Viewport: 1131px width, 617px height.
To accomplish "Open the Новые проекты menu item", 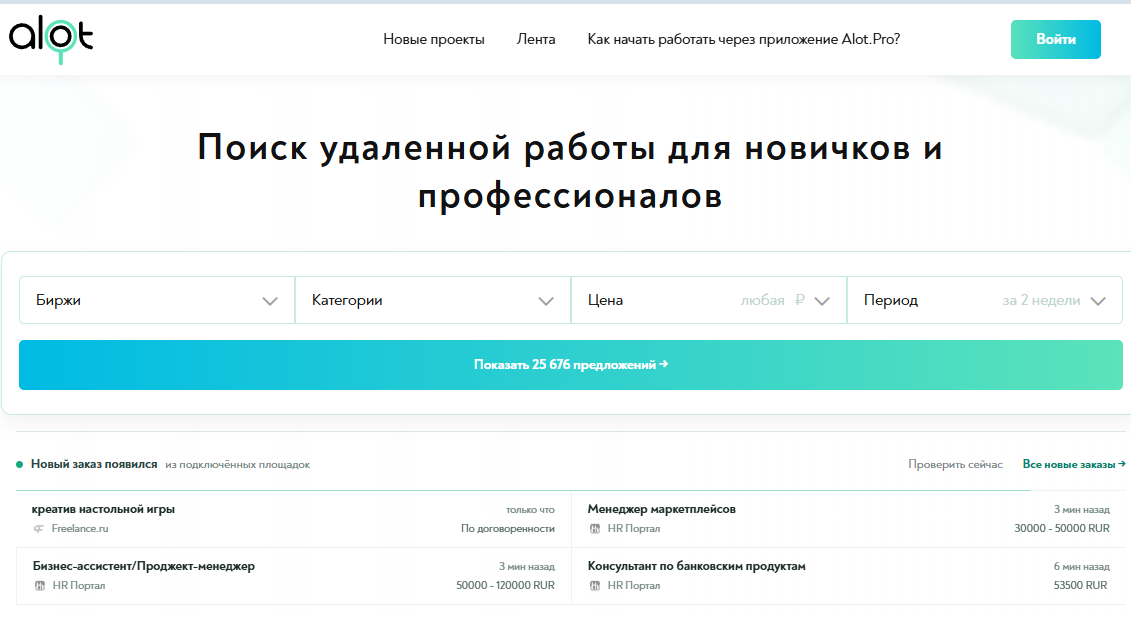I will click(434, 39).
